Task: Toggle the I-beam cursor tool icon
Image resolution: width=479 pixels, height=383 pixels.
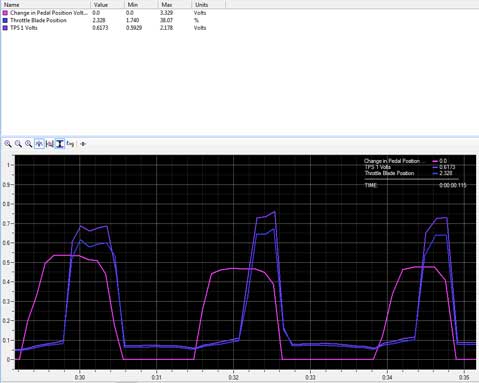Action: tap(60, 144)
